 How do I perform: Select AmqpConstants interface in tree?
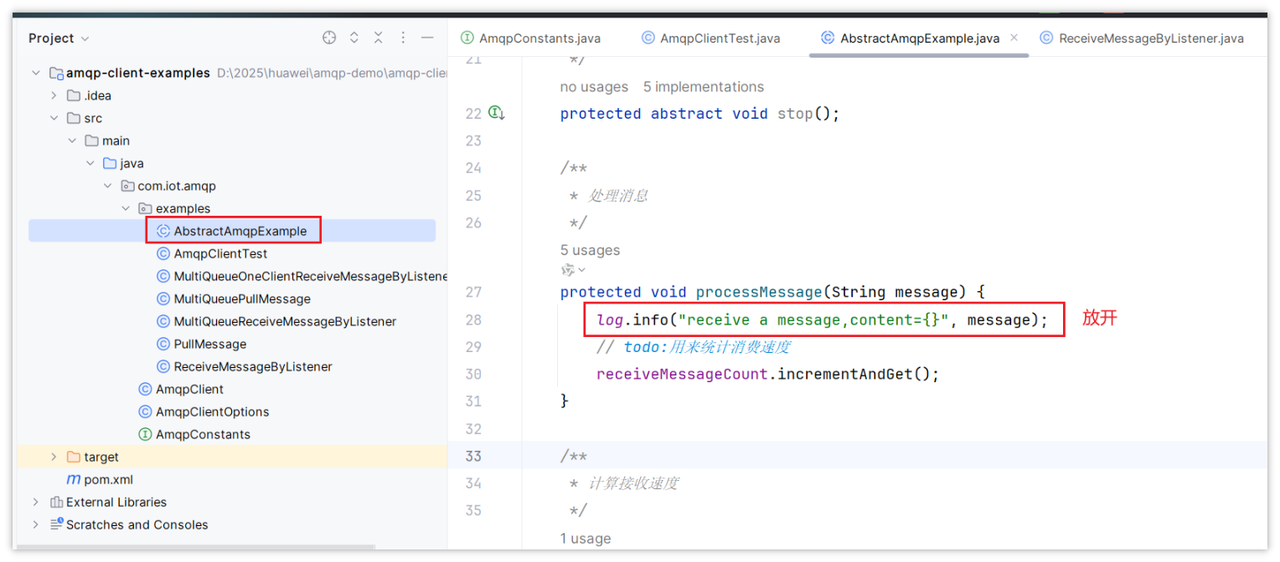click(203, 434)
